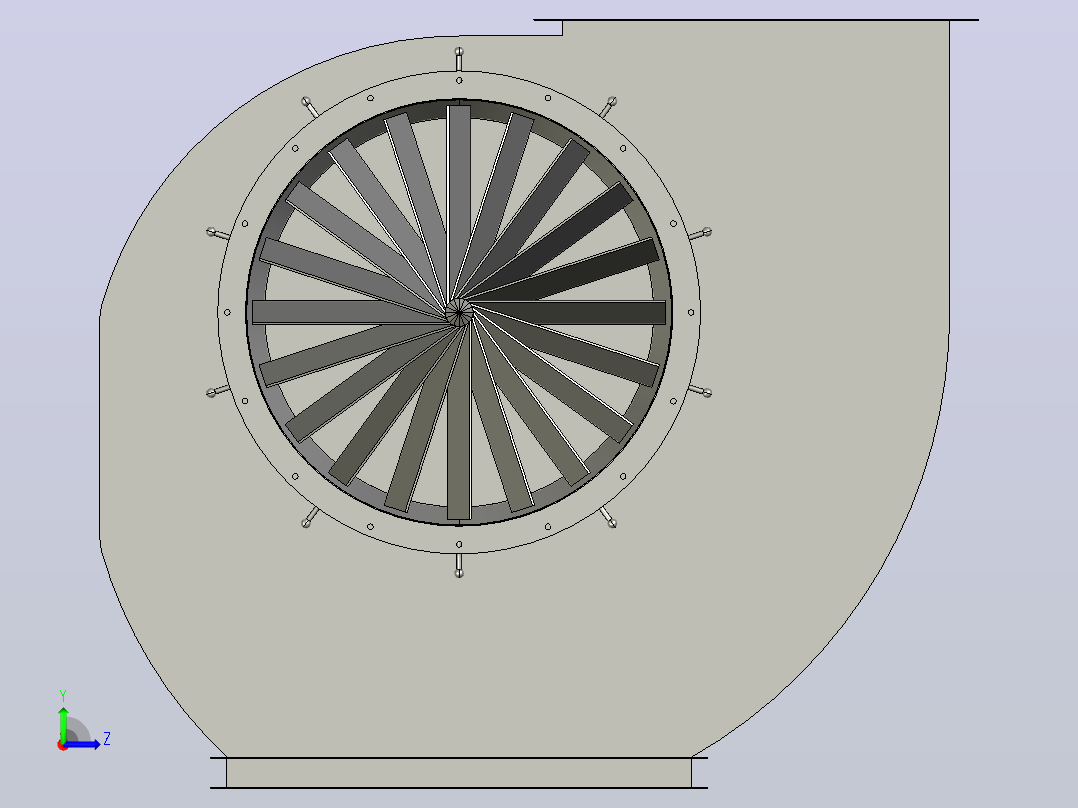Select the horizontal blade pointing right of hub

click(x=569, y=312)
